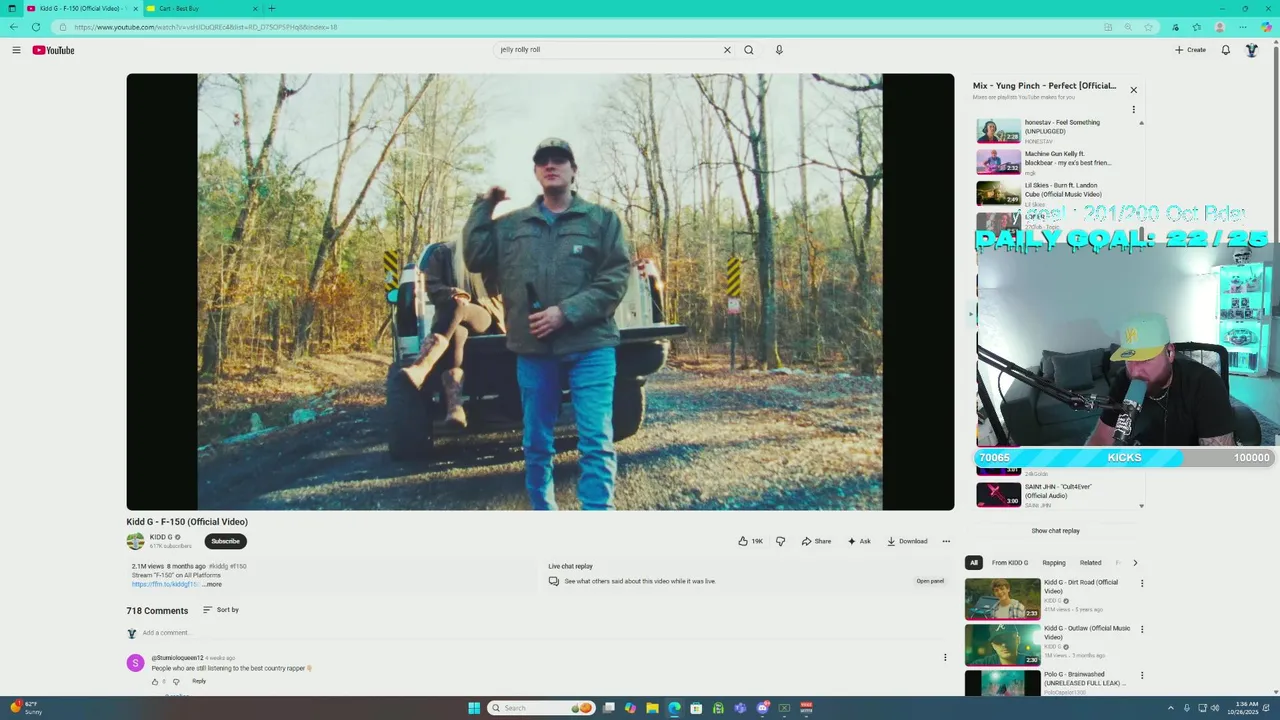1280x720 pixels.
Task: Open the YouTube notifications bell
Action: tap(1225, 50)
